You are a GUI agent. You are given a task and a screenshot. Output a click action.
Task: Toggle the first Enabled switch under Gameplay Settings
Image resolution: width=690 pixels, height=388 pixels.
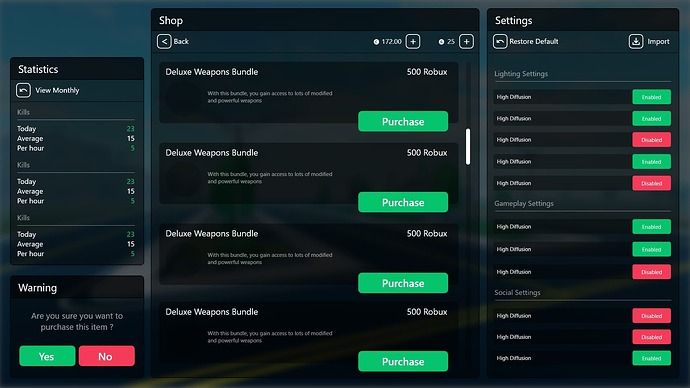651,227
